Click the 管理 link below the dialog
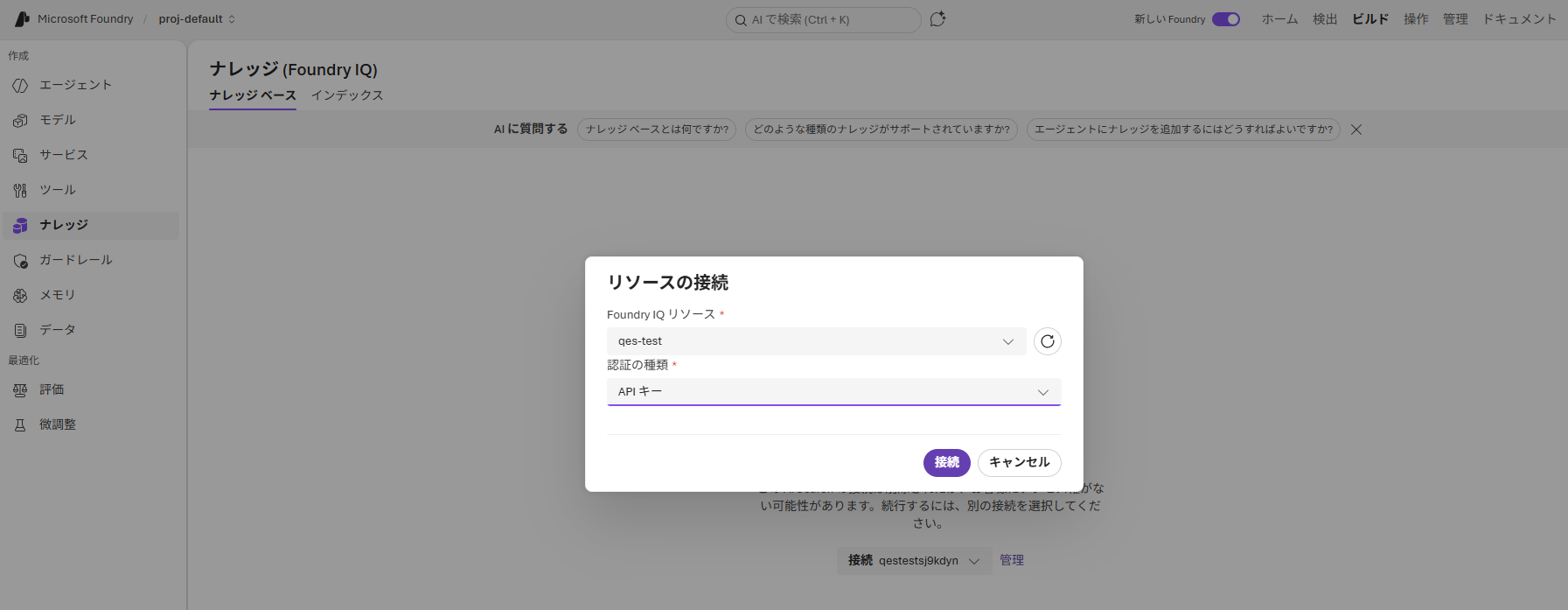The width and height of the screenshot is (1568, 610). (1012, 561)
